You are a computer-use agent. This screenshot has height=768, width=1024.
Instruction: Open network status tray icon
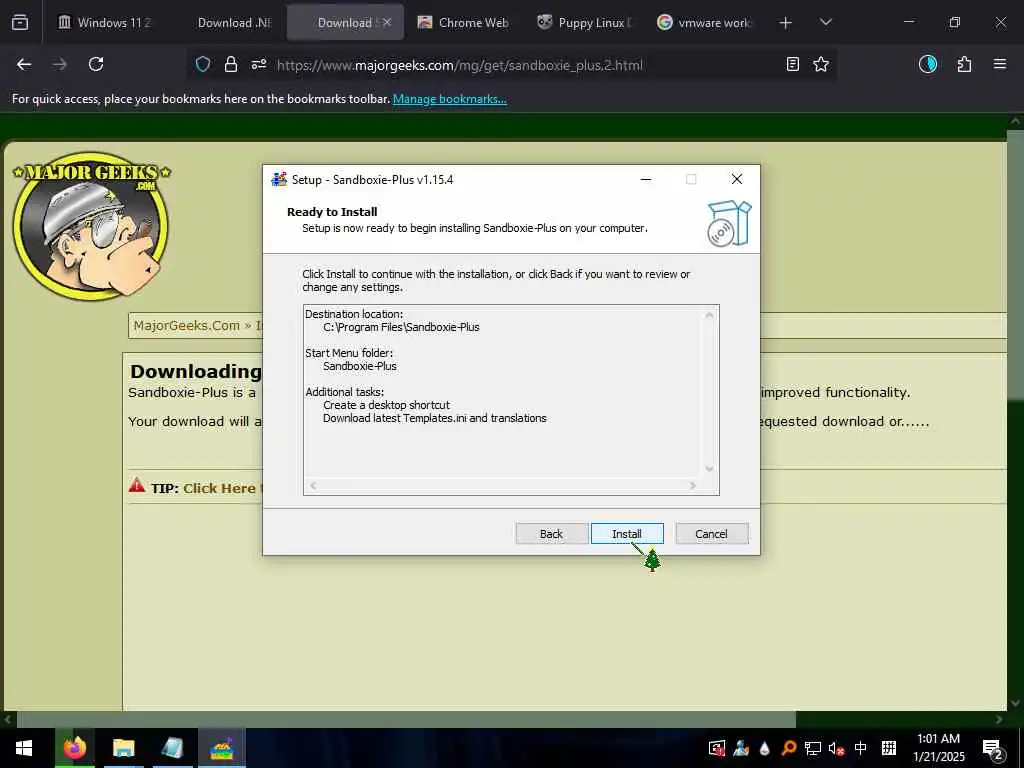point(812,748)
